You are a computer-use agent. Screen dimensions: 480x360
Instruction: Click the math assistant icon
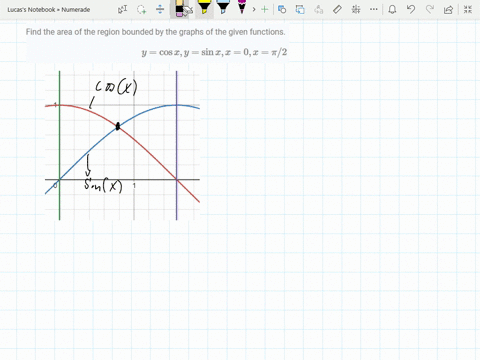356,9
